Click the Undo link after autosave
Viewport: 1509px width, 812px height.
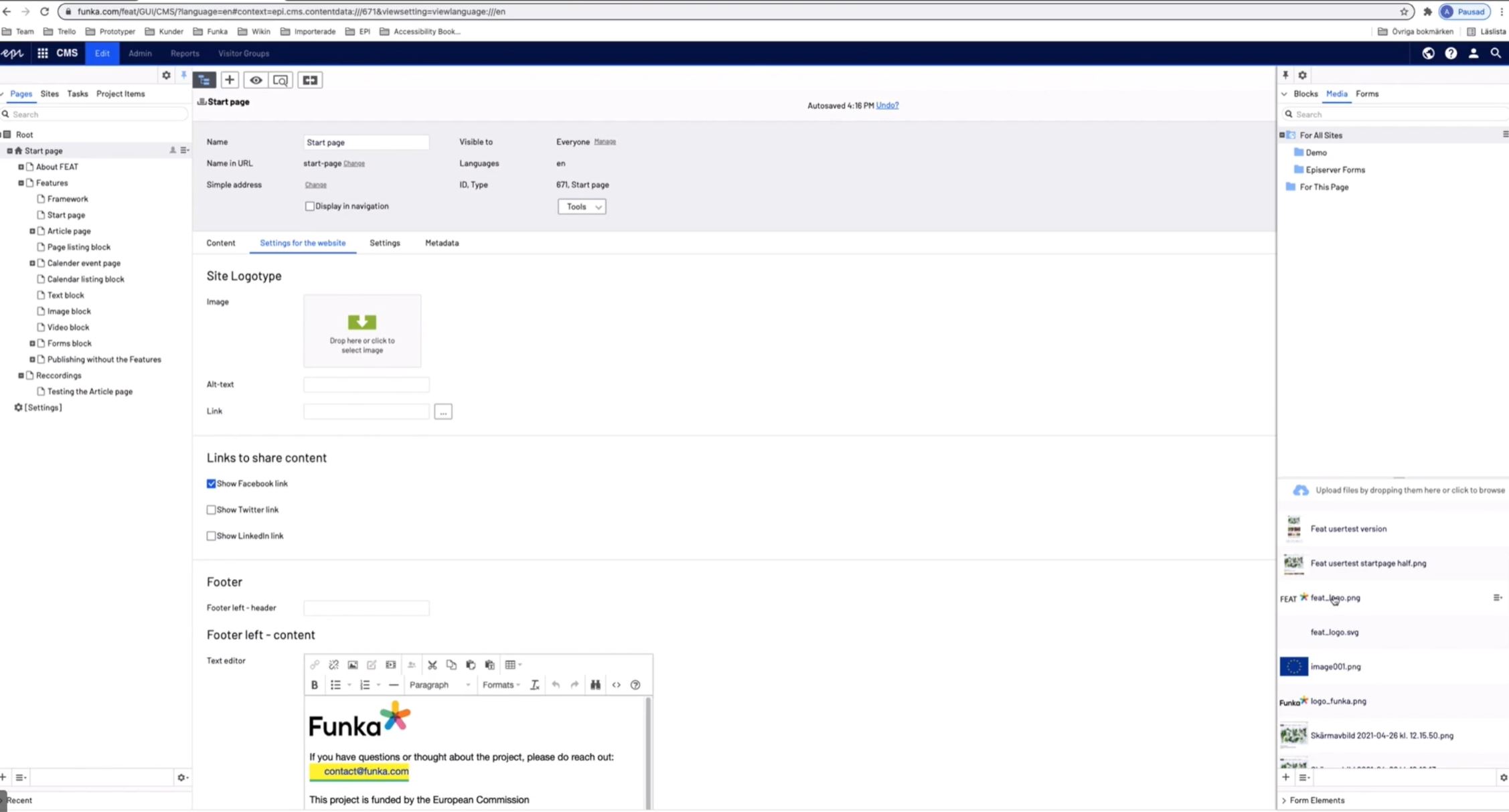(887, 105)
